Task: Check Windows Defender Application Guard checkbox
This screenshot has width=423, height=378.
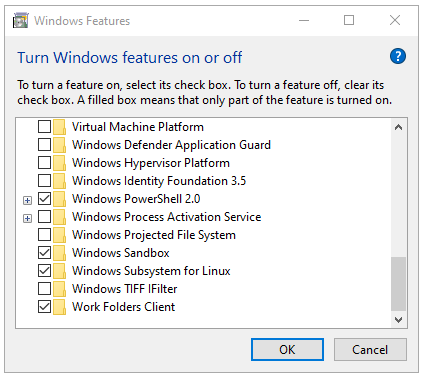Action: tap(44, 145)
